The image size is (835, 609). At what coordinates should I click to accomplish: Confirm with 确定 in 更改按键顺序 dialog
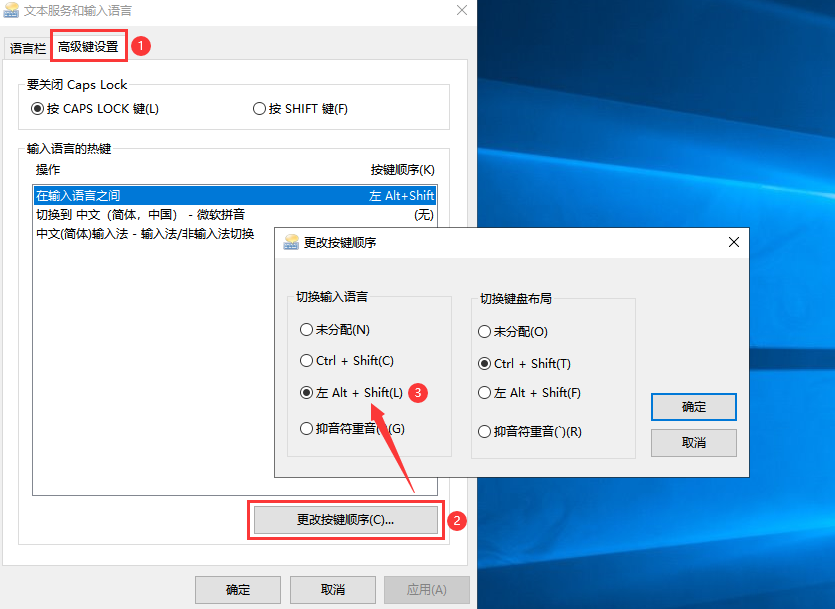tap(693, 407)
